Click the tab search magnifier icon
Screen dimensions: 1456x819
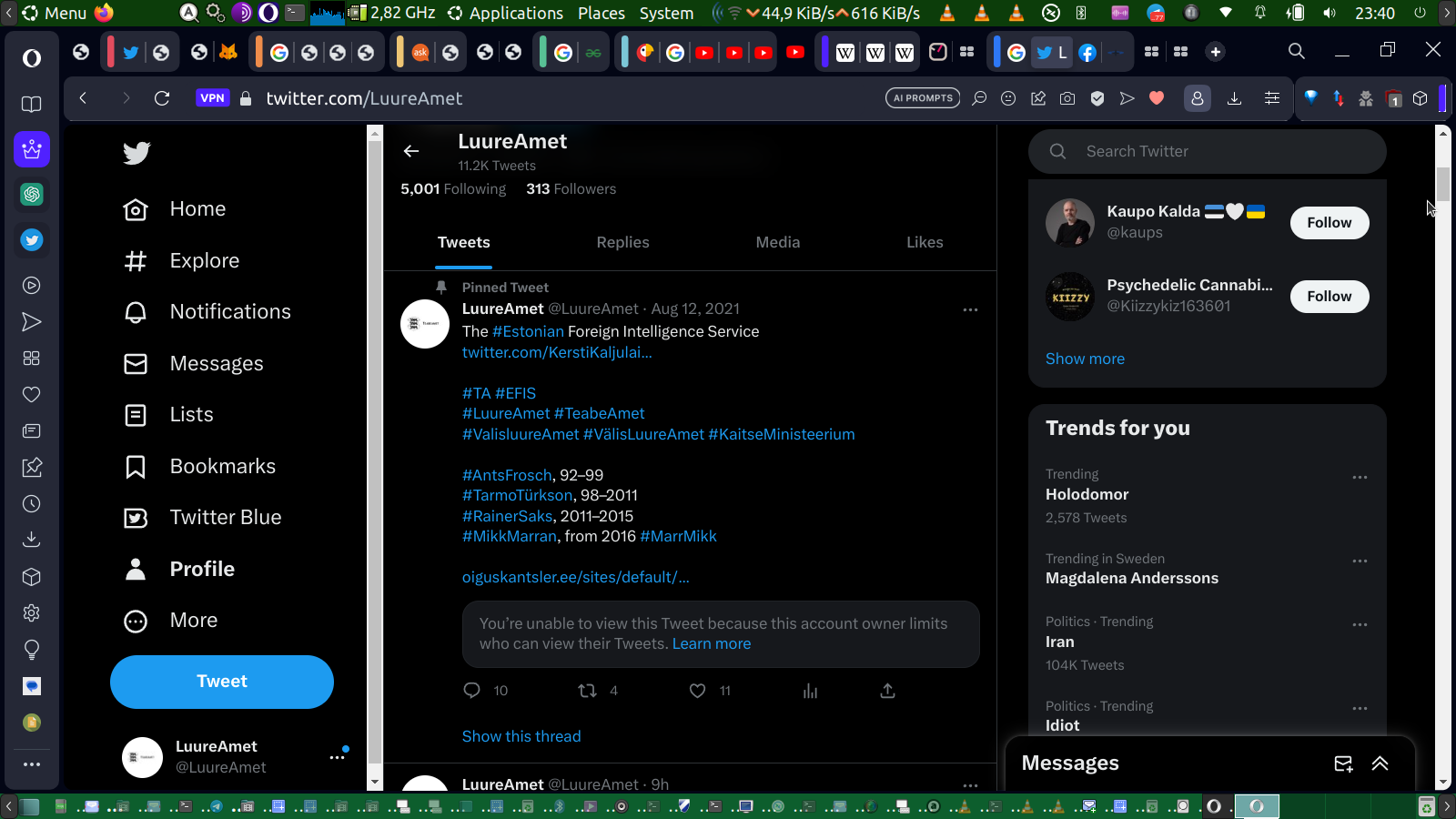point(1297,51)
